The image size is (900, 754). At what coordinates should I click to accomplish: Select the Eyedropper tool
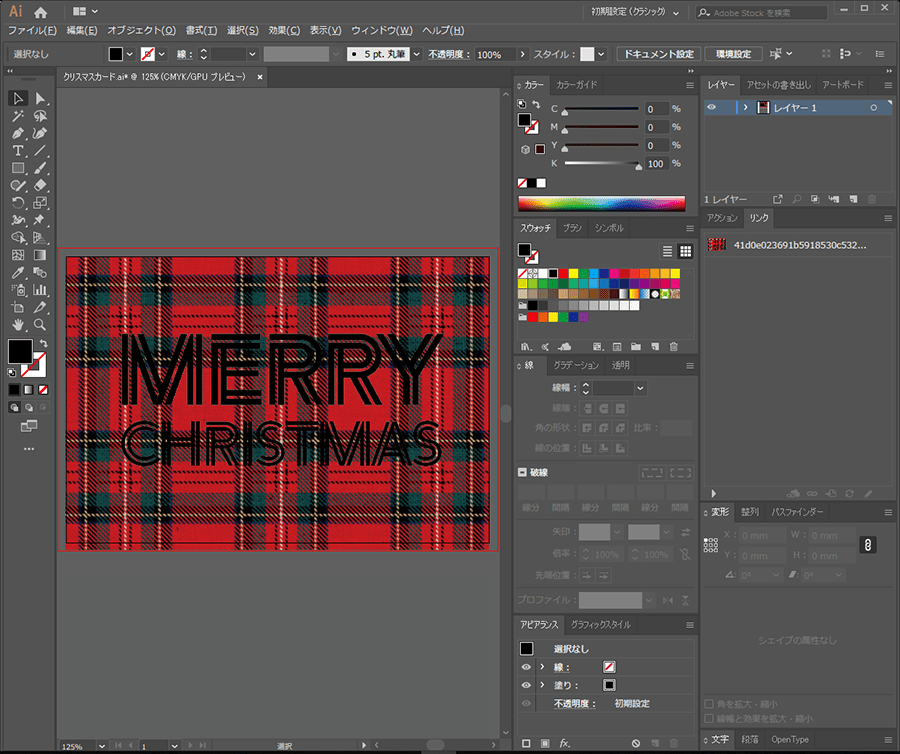(18, 273)
